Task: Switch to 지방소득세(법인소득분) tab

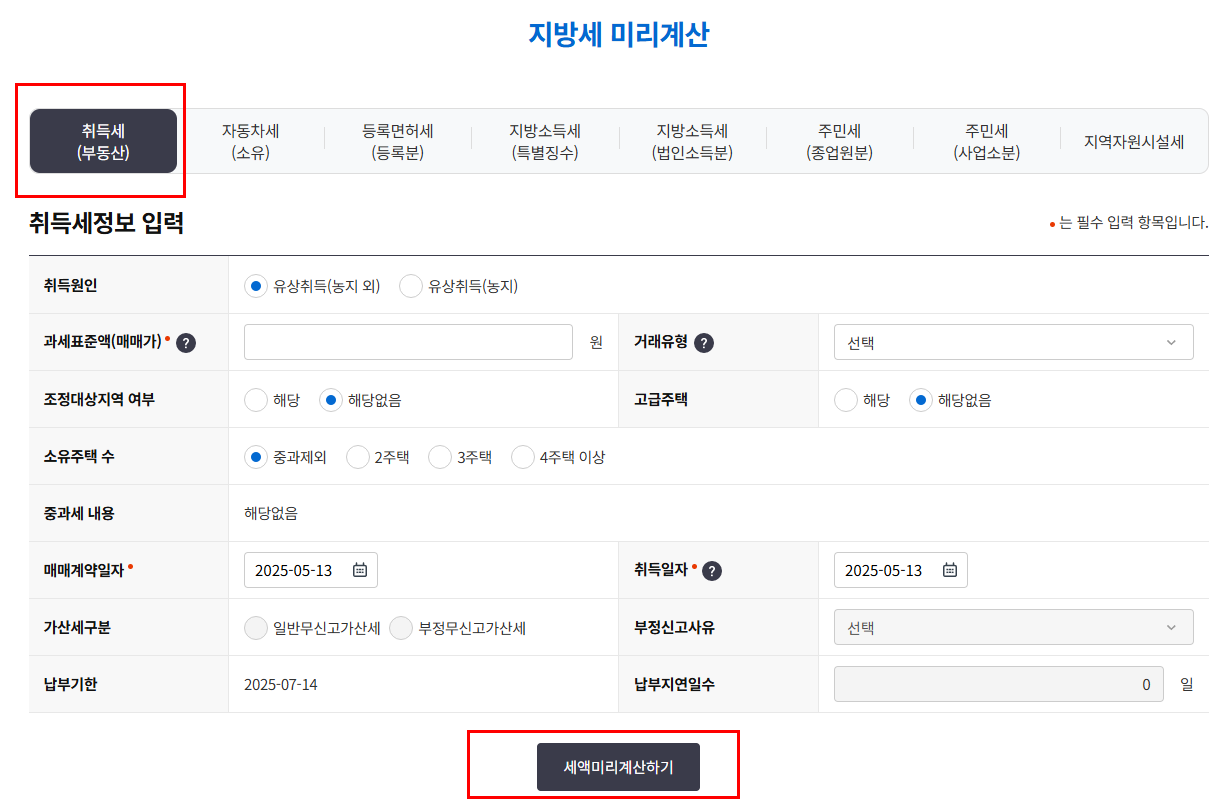Action: click(x=692, y=141)
